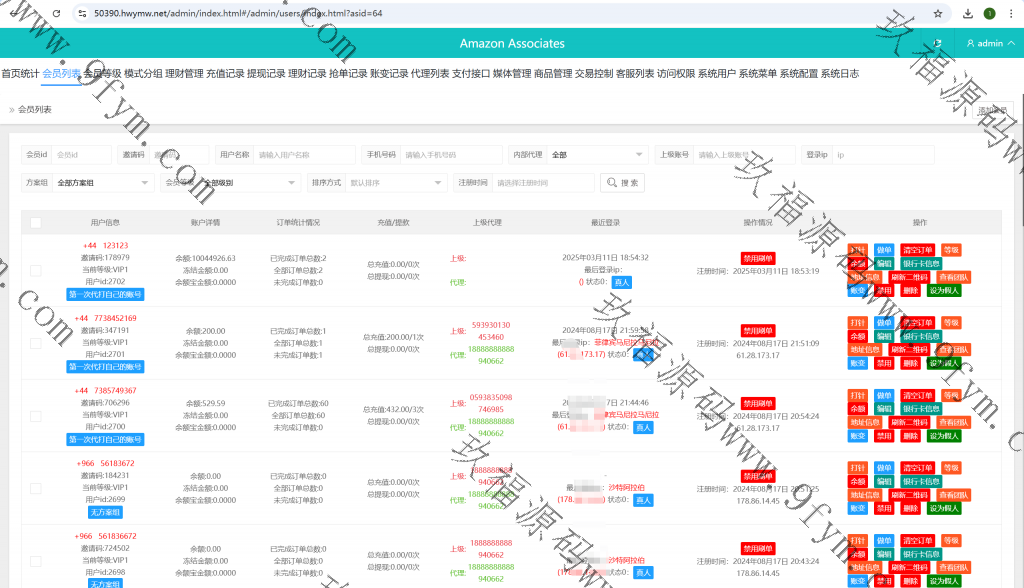1024x588 pixels.
Task: Open the browser three-dot menu
Action: 1011,14
